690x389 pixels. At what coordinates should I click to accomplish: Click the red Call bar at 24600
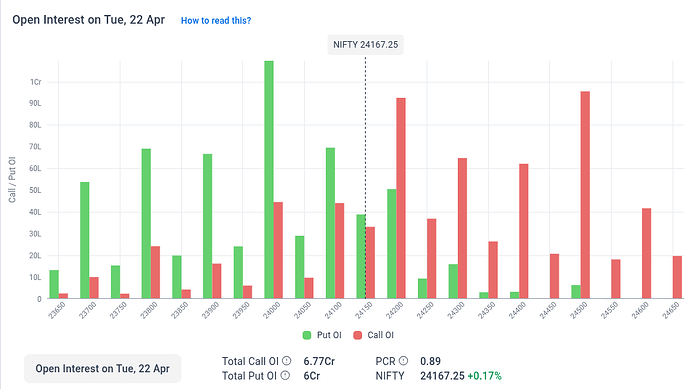(646, 253)
